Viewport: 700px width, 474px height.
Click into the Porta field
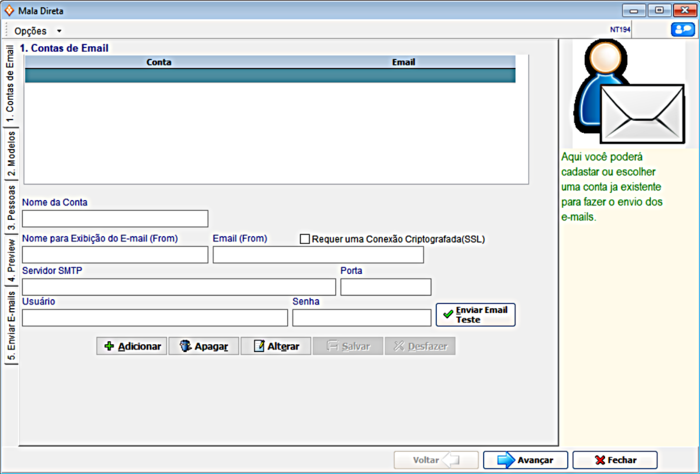[385, 287]
